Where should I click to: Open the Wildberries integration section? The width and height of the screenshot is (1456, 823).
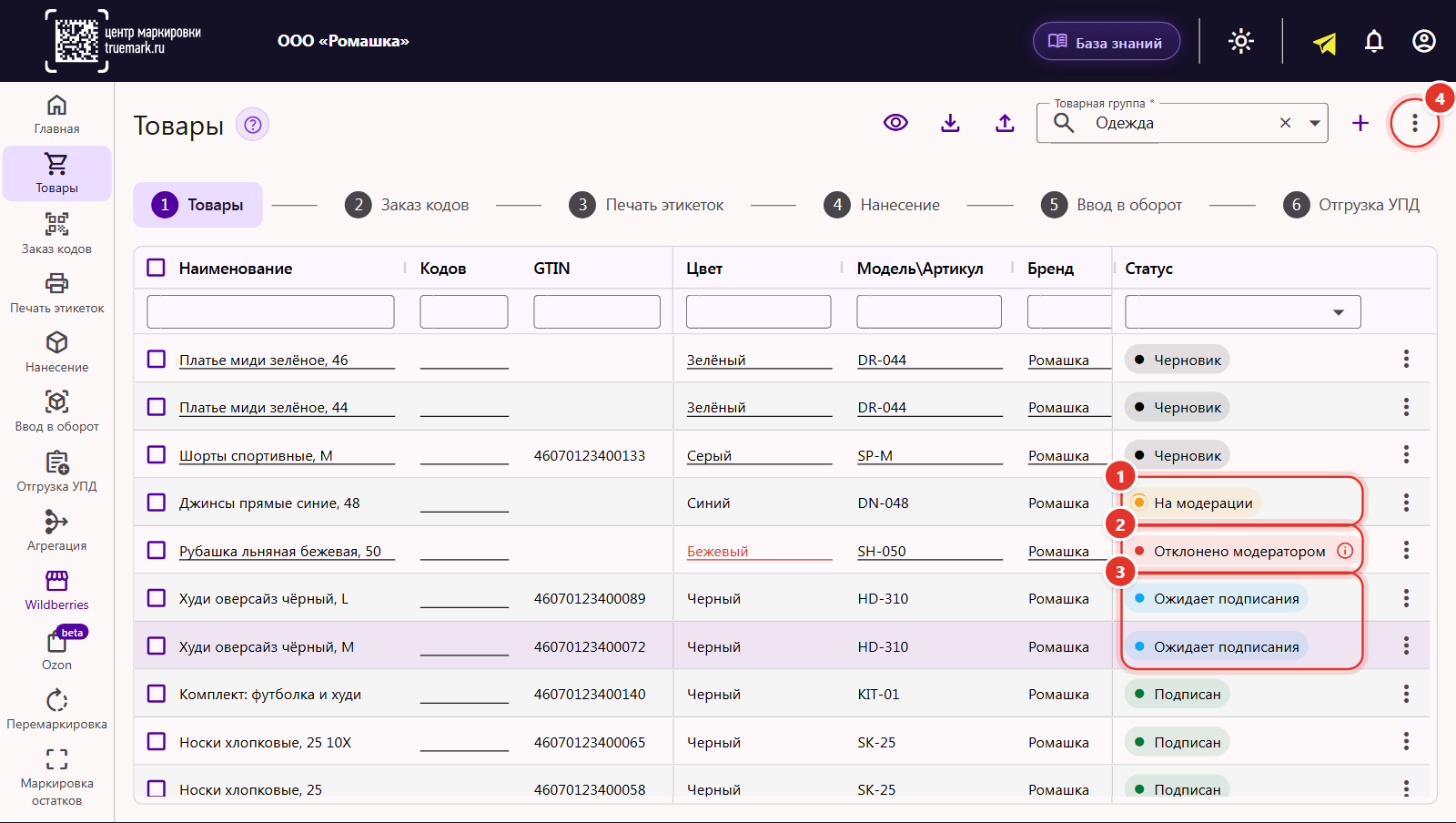(56, 589)
